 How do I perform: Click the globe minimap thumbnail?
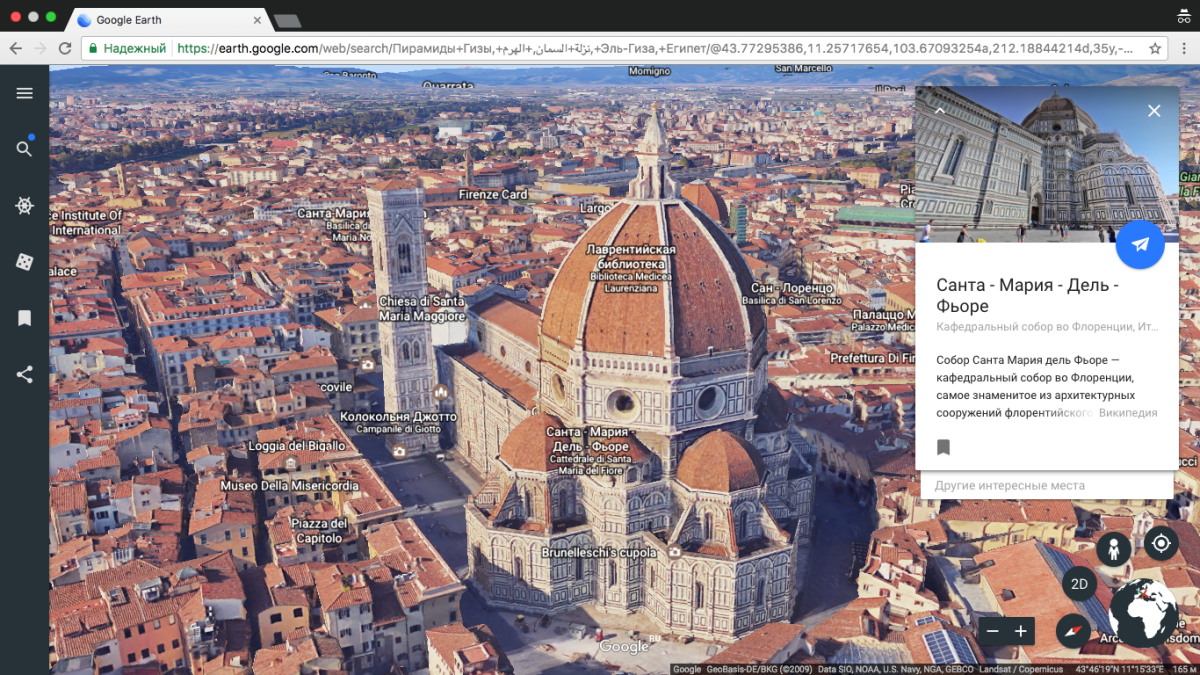tap(1144, 612)
